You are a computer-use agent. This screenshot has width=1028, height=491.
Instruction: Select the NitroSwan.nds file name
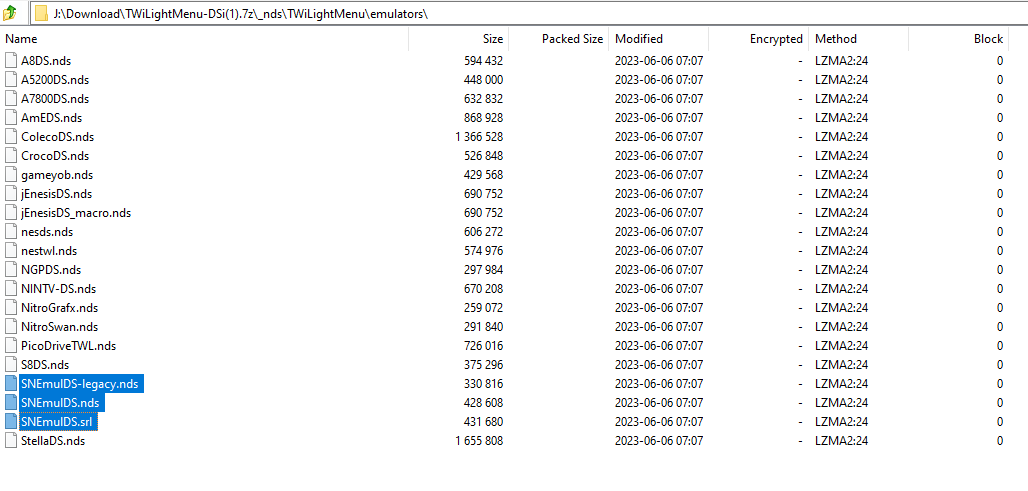tap(60, 327)
